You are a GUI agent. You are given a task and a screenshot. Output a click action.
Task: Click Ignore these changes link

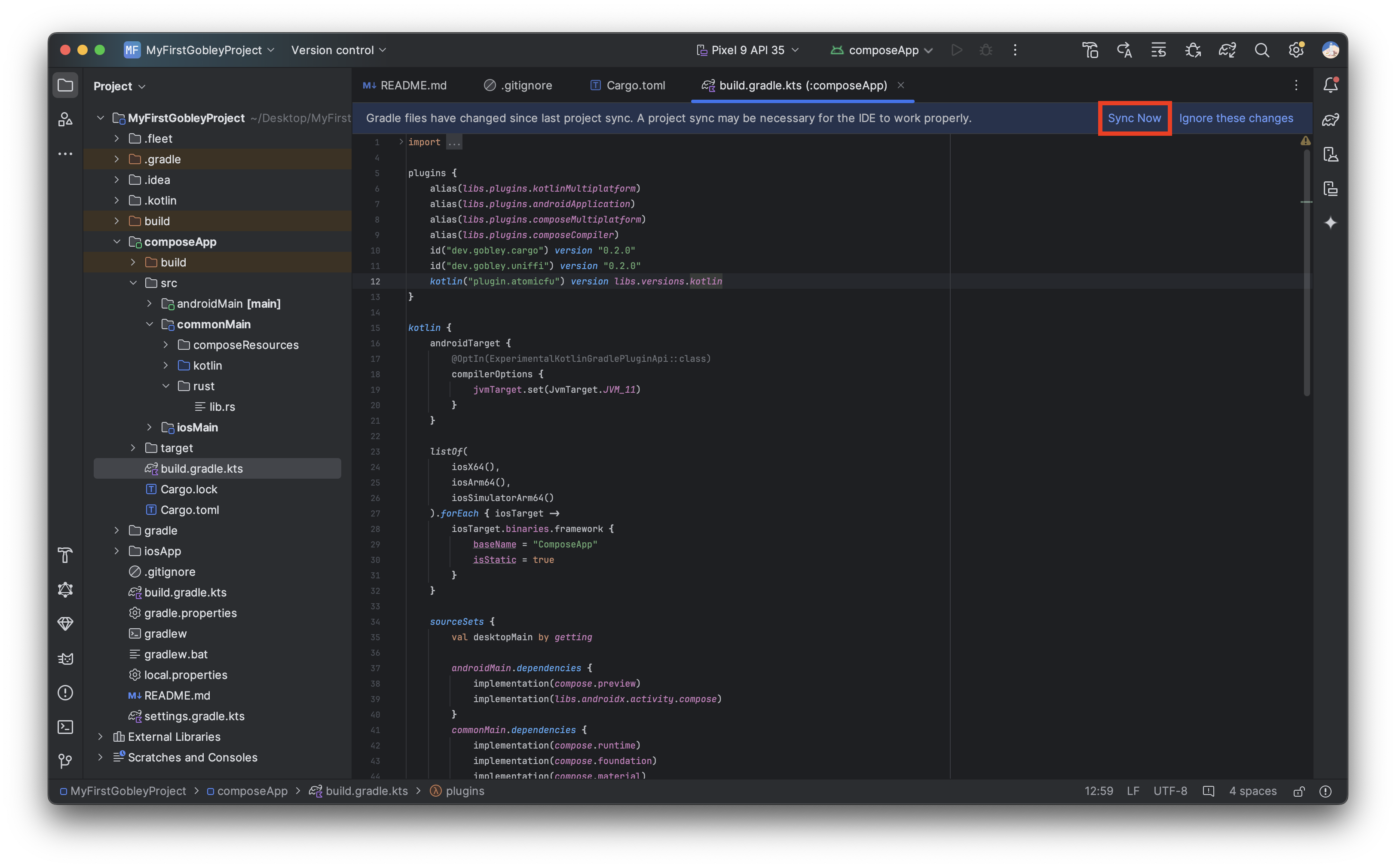click(1236, 118)
